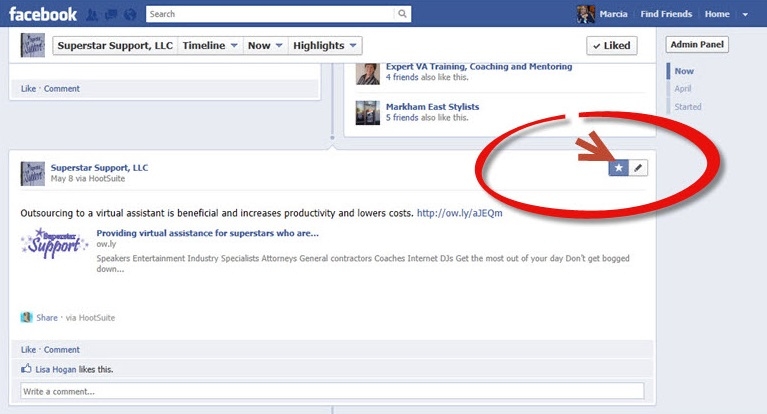Click the thumbs-up icon by Lisa Hogan

pyautogui.click(x=26, y=368)
